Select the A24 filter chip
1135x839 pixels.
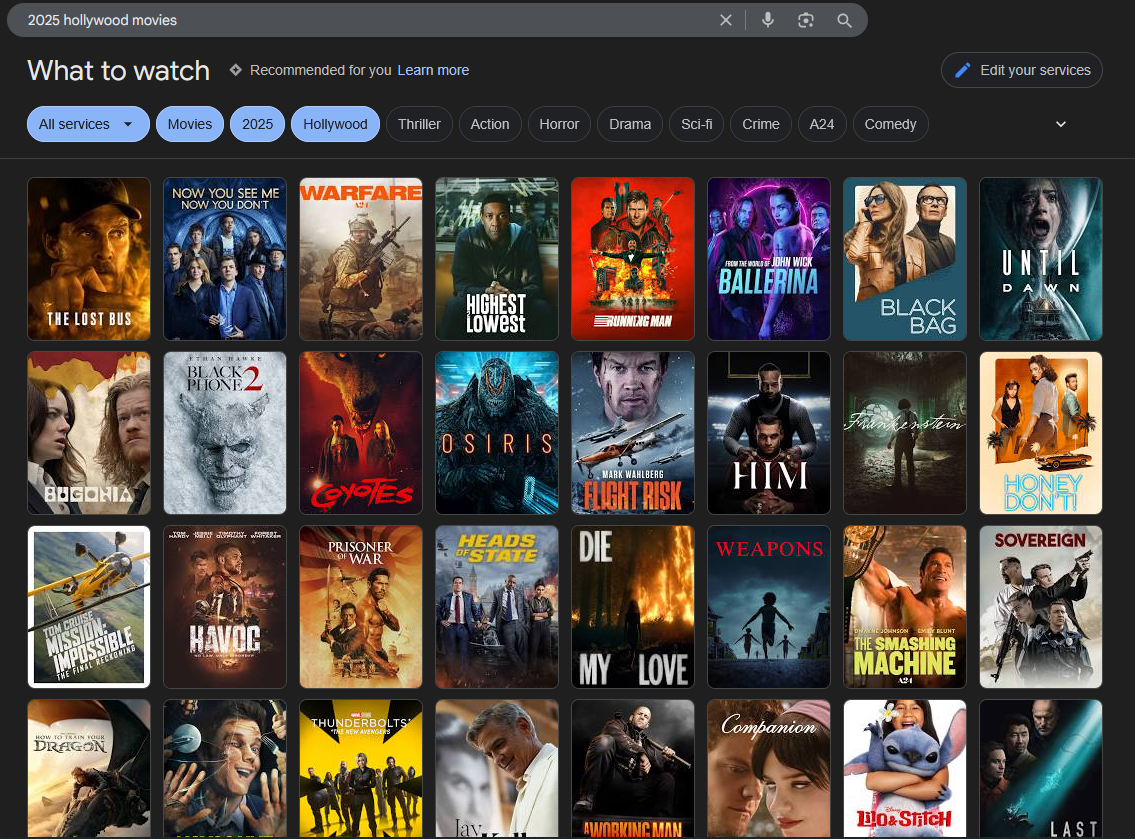click(822, 125)
